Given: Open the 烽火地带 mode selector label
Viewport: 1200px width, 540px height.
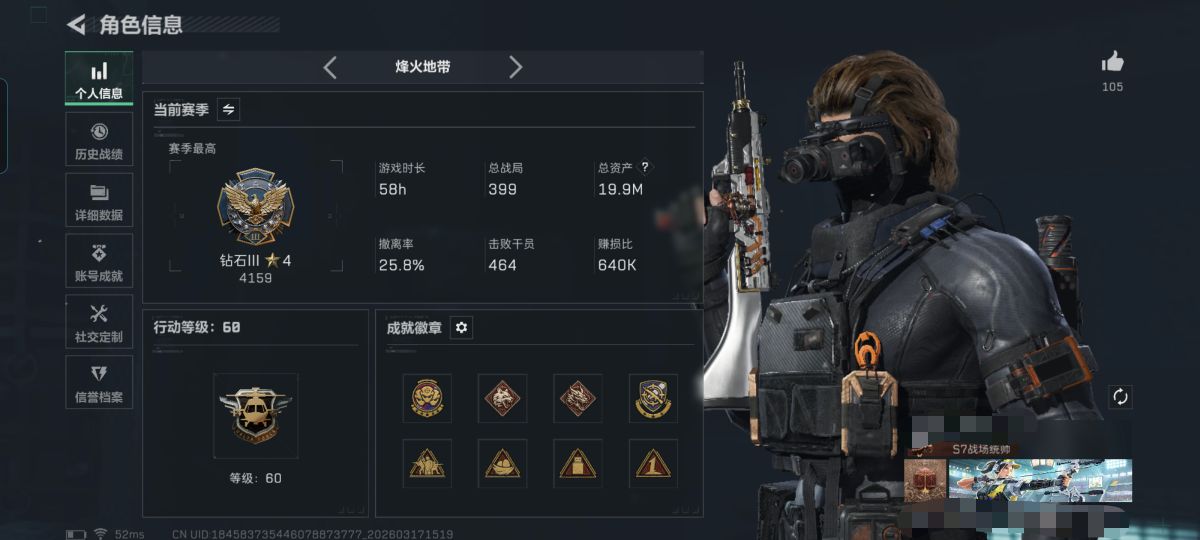Looking at the screenshot, I should point(423,68).
